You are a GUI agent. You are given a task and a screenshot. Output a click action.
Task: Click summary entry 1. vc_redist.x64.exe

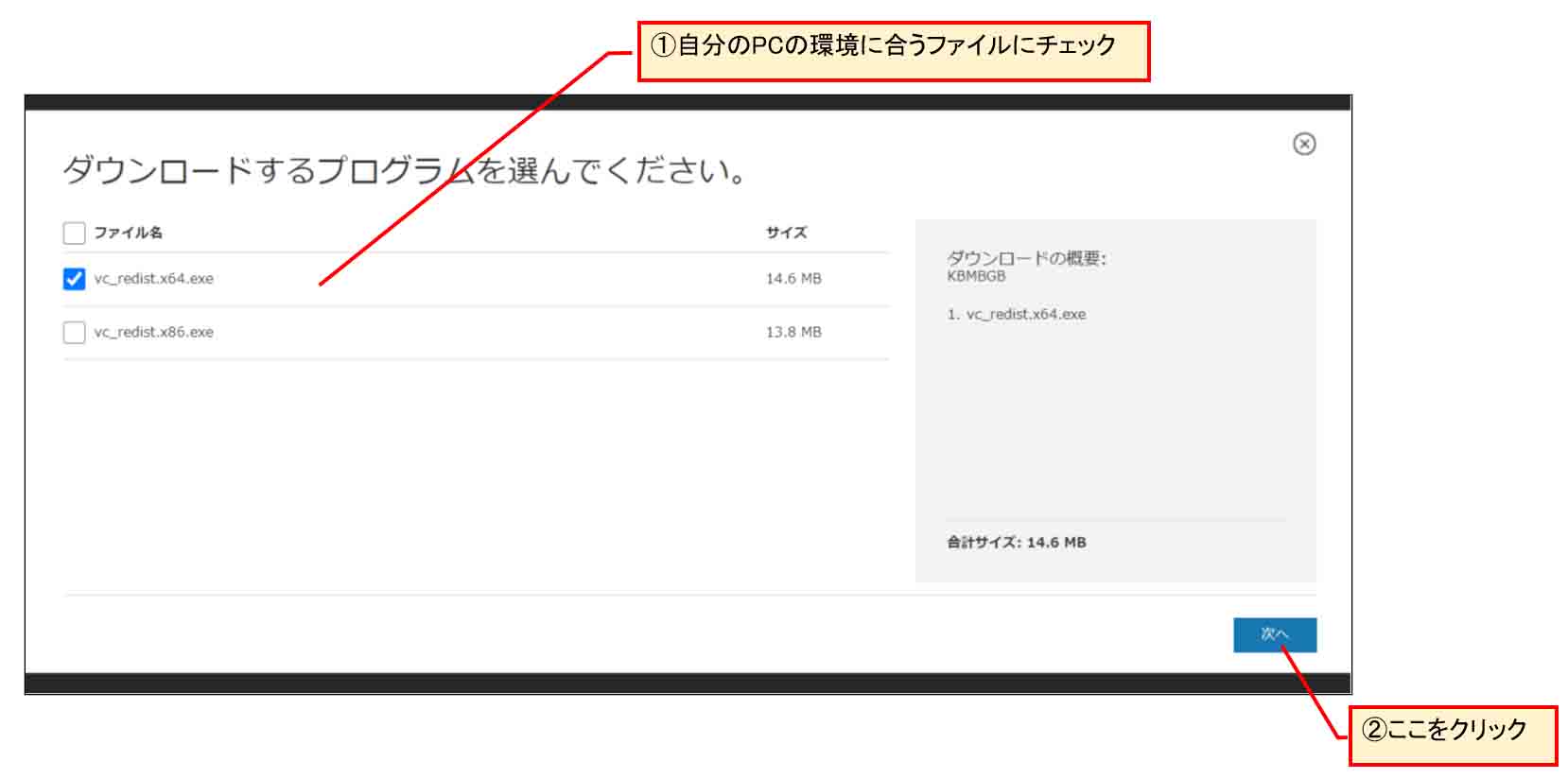[1017, 314]
